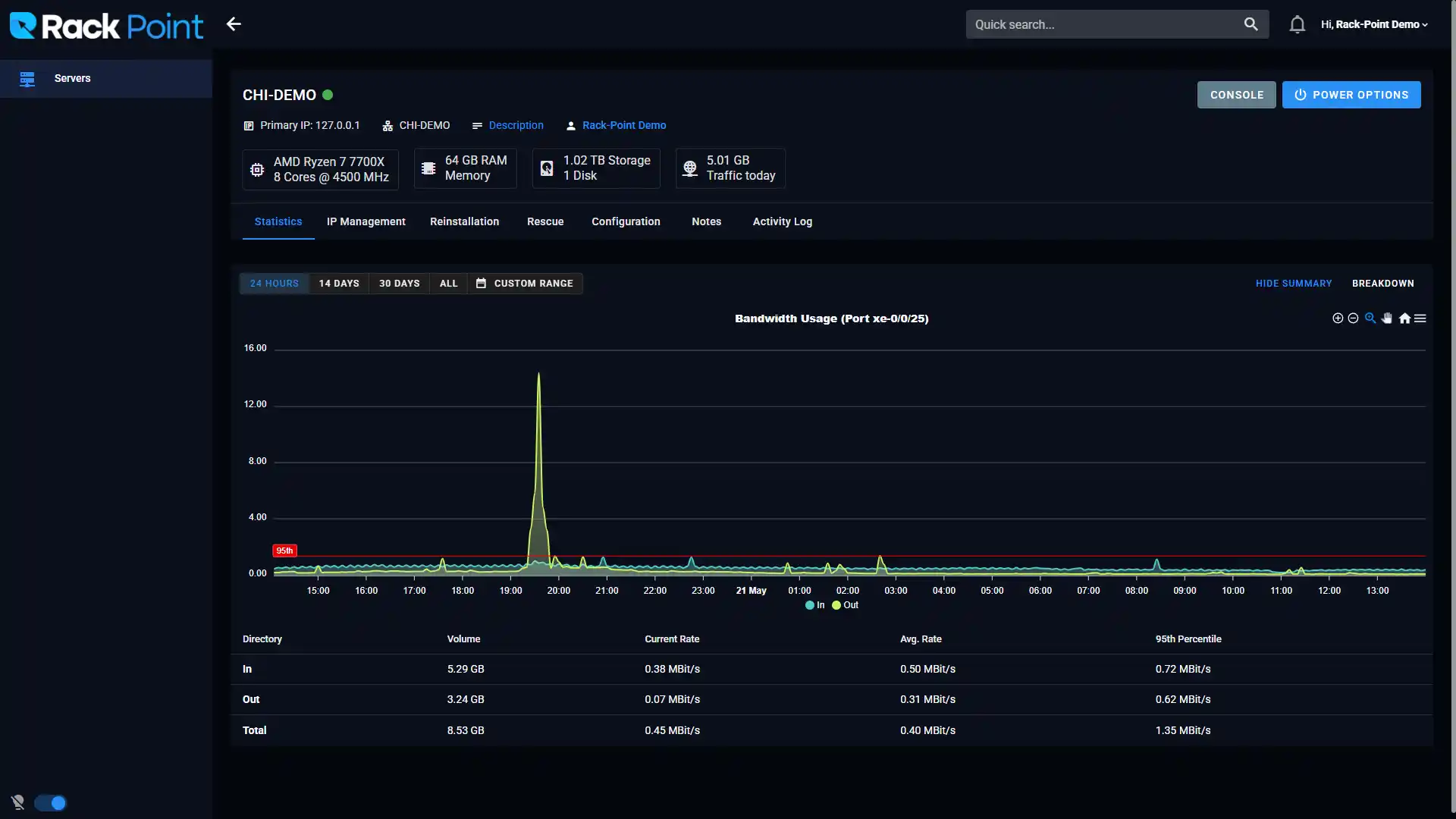Image resolution: width=1456 pixels, height=819 pixels.
Task: Open the notifications bell
Action: (1298, 24)
